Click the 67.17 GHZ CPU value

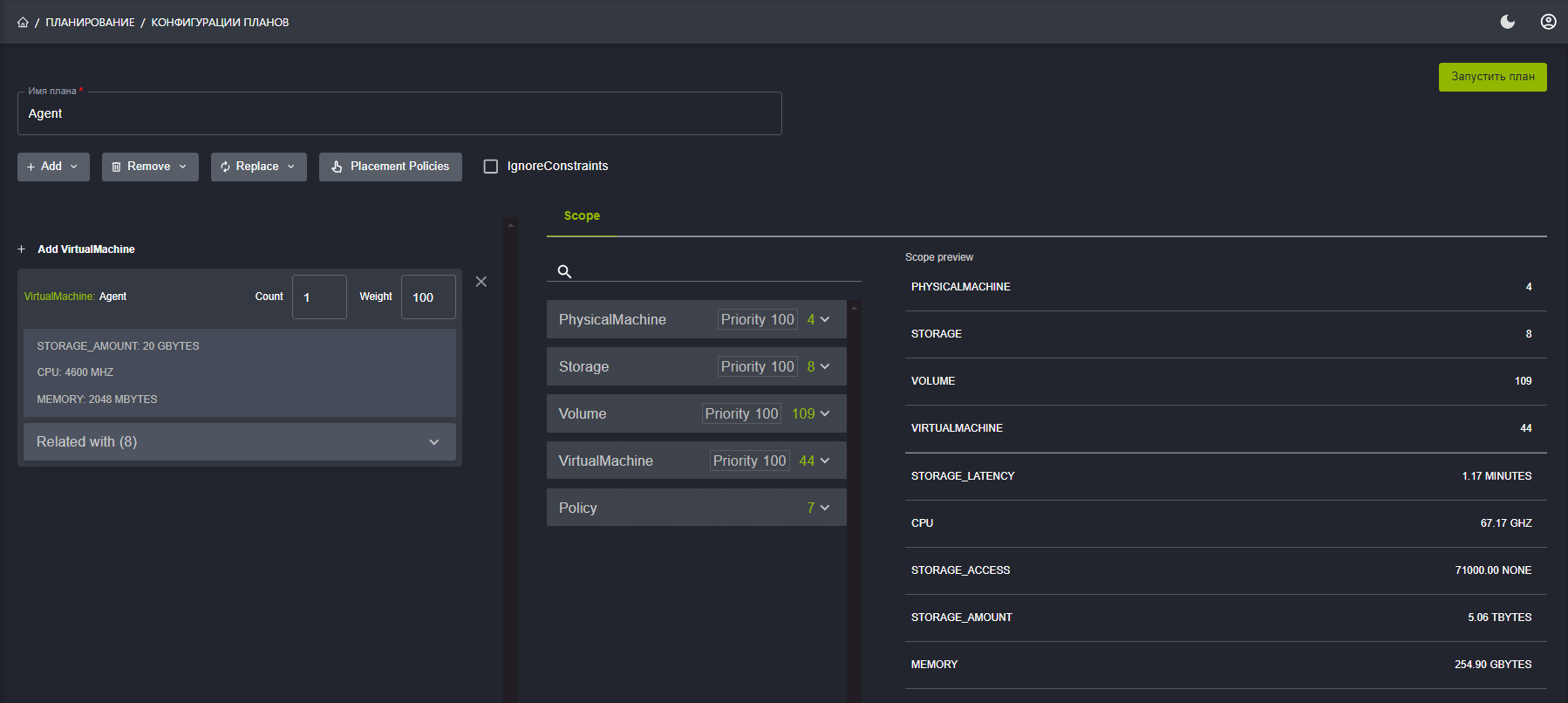click(x=1506, y=523)
